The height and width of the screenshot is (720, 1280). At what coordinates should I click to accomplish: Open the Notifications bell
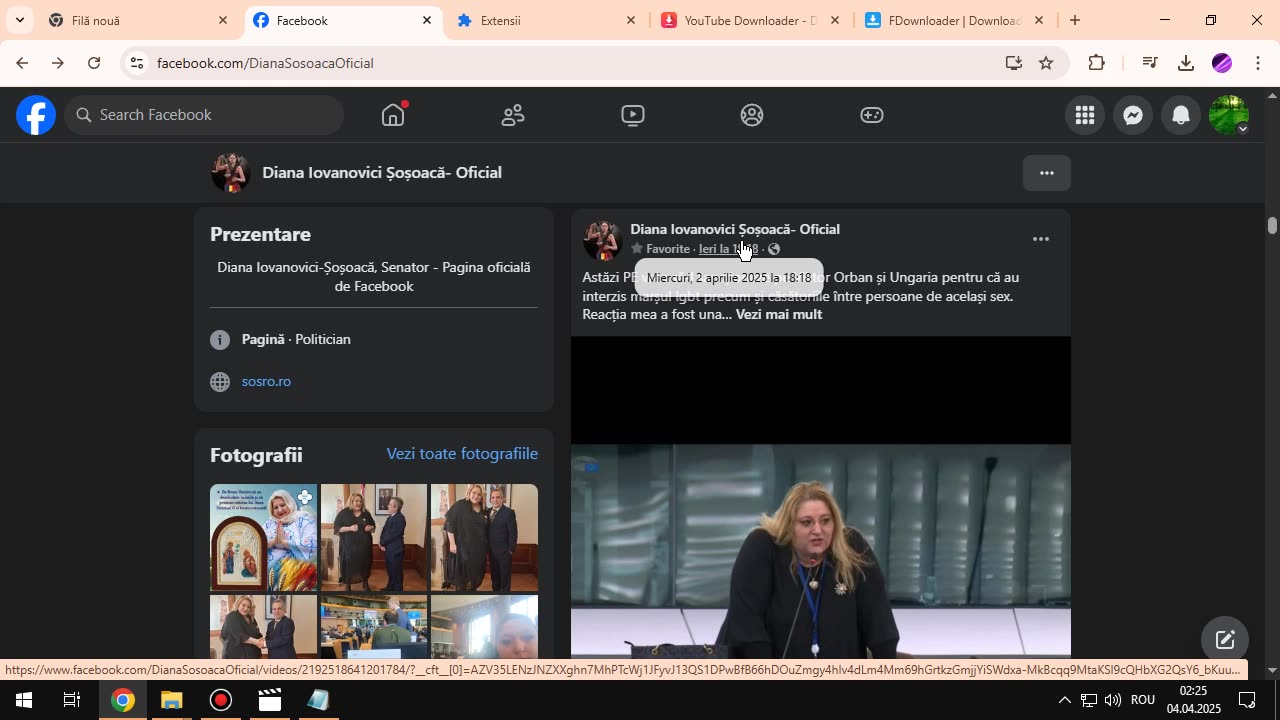click(1181, 115)
